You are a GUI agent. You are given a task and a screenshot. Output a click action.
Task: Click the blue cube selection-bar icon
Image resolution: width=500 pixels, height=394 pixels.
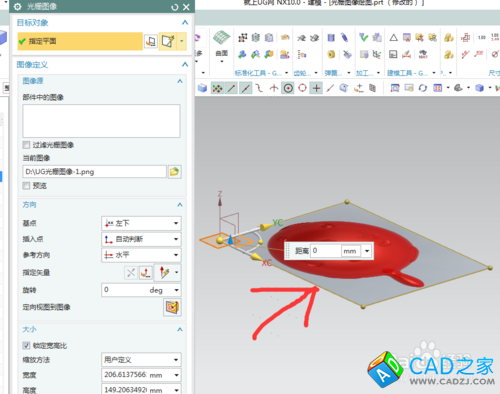click(202, 88)
